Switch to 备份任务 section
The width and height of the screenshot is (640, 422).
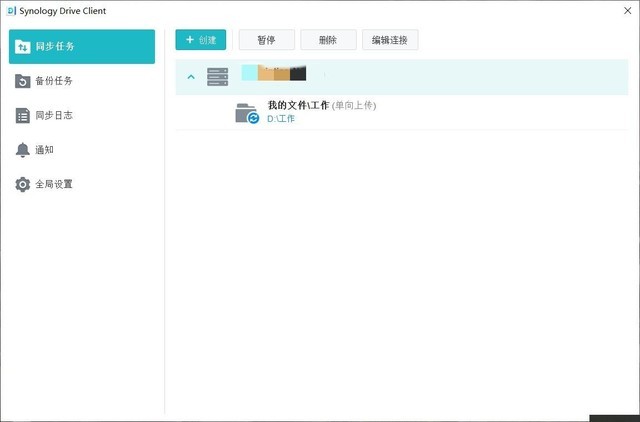coord(82,81)
